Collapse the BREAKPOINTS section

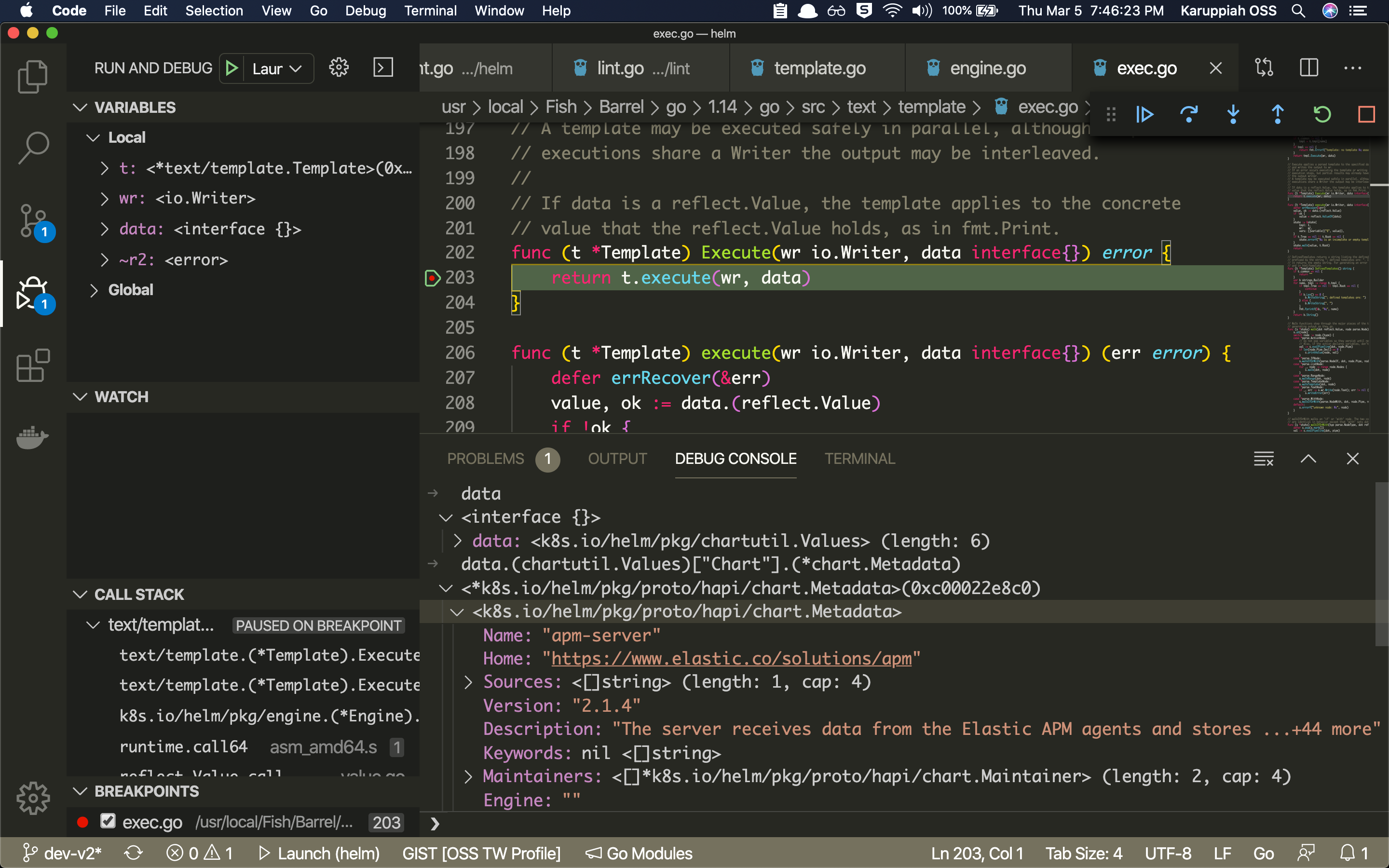tap(81, 791)
